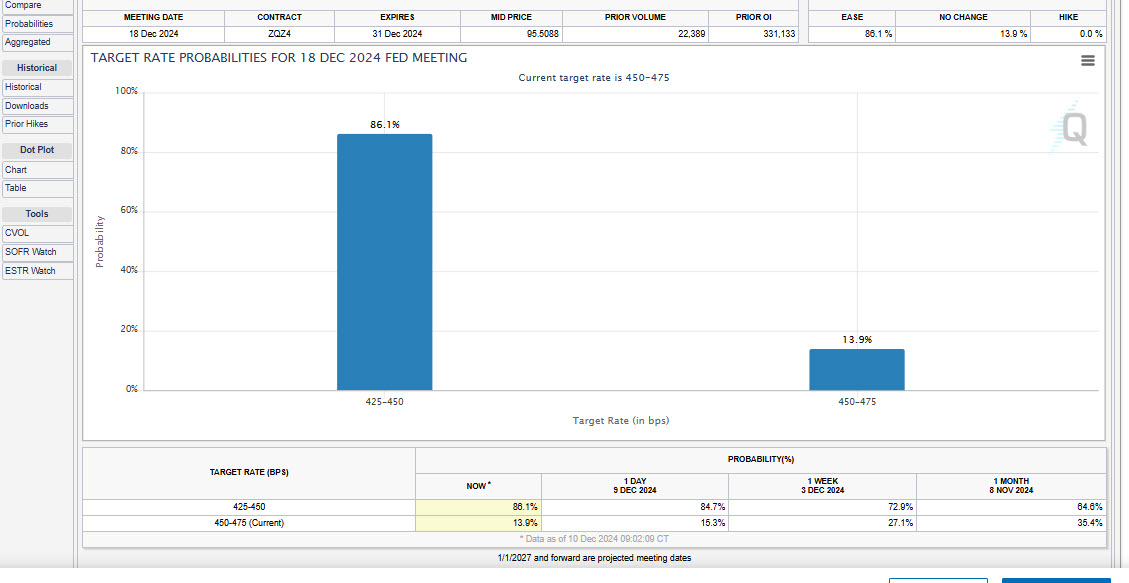Open the Historical data view

tap(36, 86)
